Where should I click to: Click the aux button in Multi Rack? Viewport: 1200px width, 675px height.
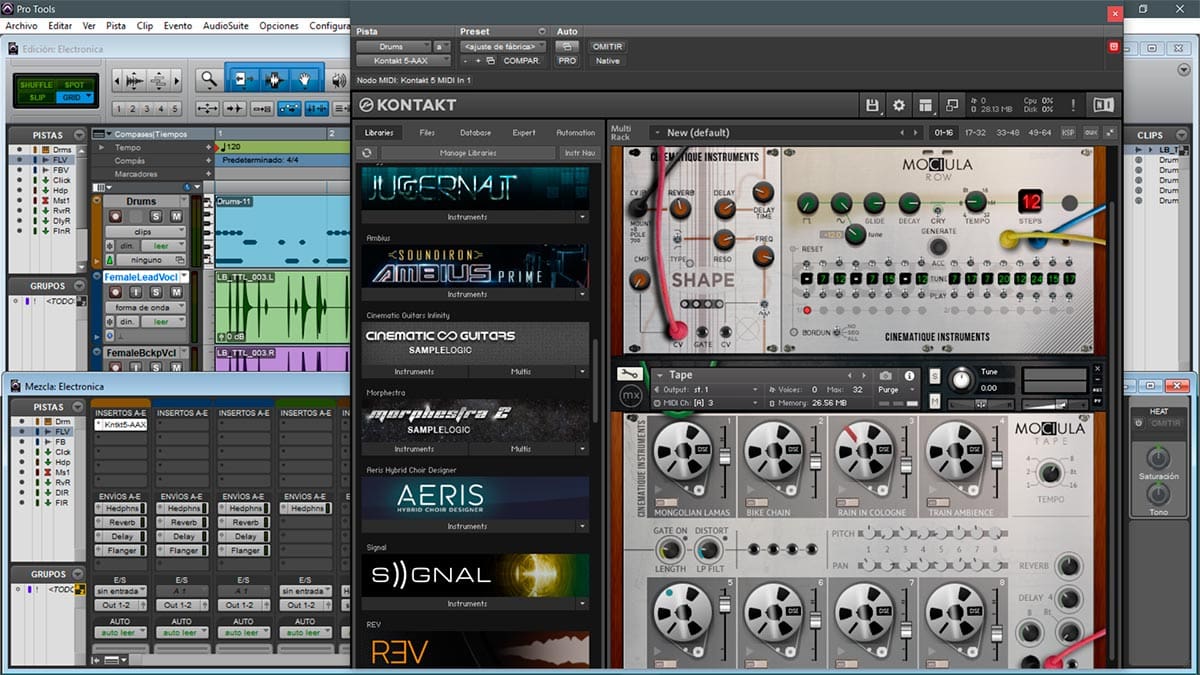click(1090, 132)
